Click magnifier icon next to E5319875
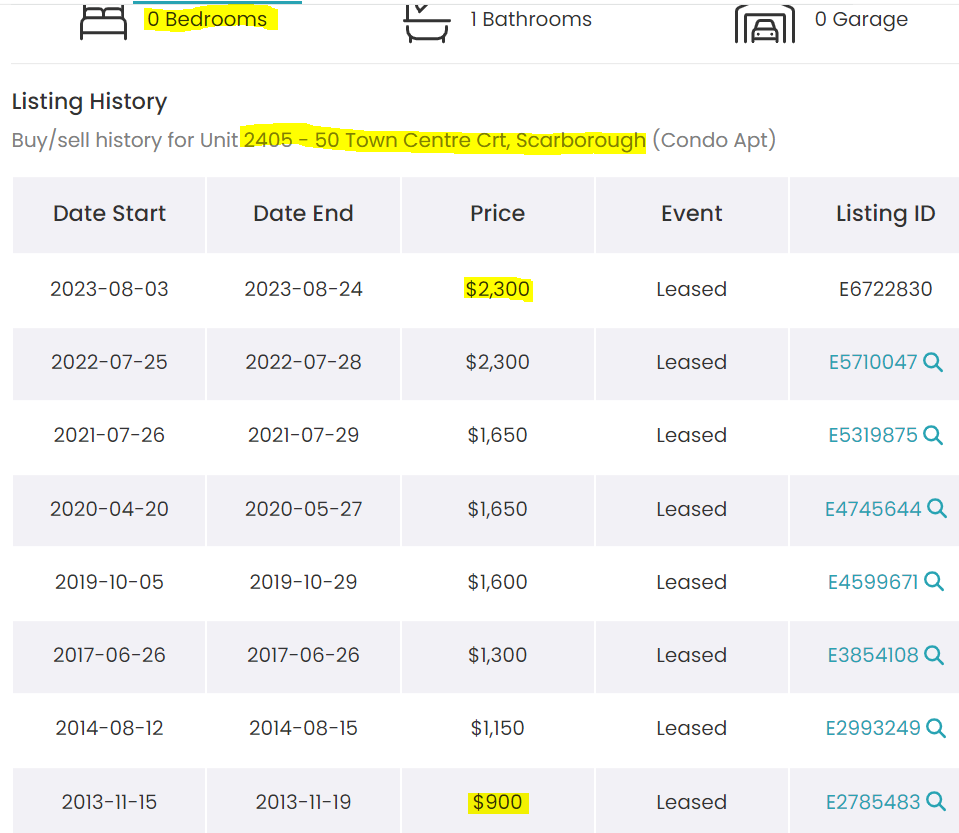This screenshot has height=833, width=959. (x=933, y=435)
